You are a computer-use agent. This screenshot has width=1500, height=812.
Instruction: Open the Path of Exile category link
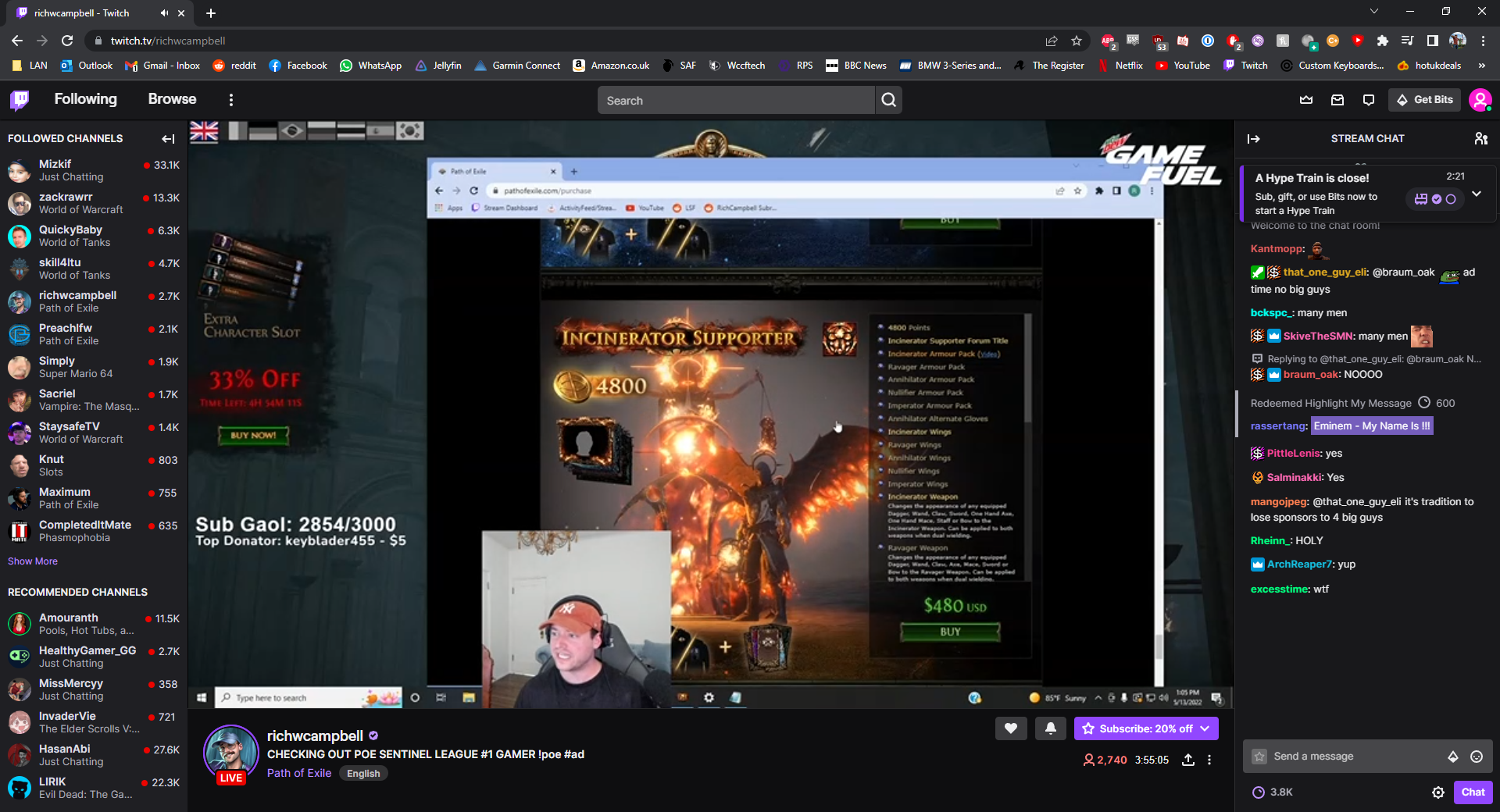point(299,773)
